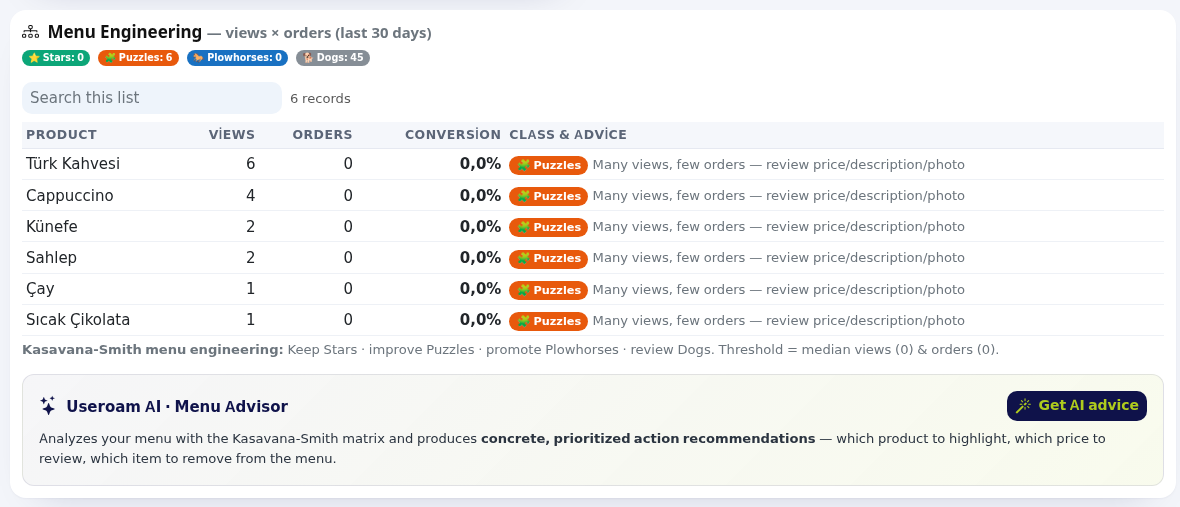Click the Sahlep product name
This screenshot has height=507, width=1180.
51,258
